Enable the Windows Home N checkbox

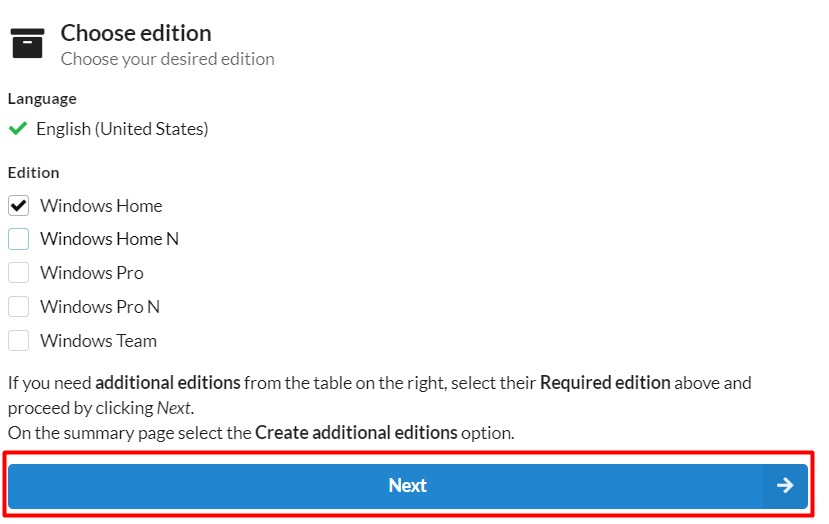[x=18, y=239]
